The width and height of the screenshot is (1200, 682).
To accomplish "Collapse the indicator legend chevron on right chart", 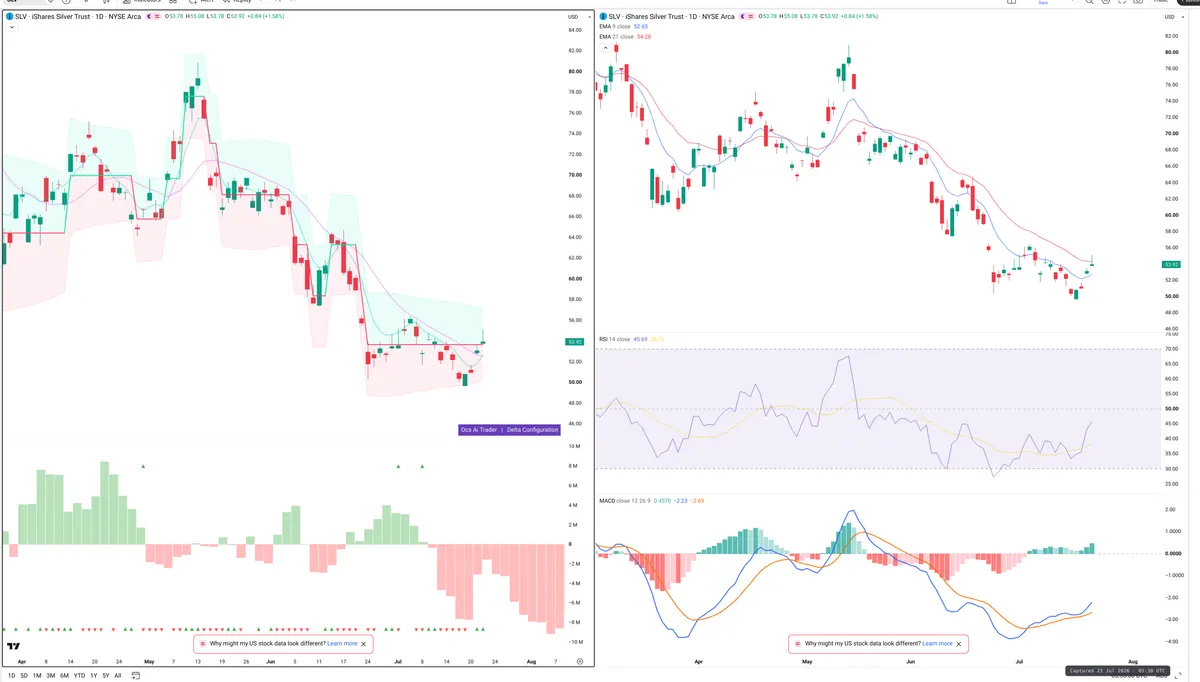I will (x=604, y=48).
